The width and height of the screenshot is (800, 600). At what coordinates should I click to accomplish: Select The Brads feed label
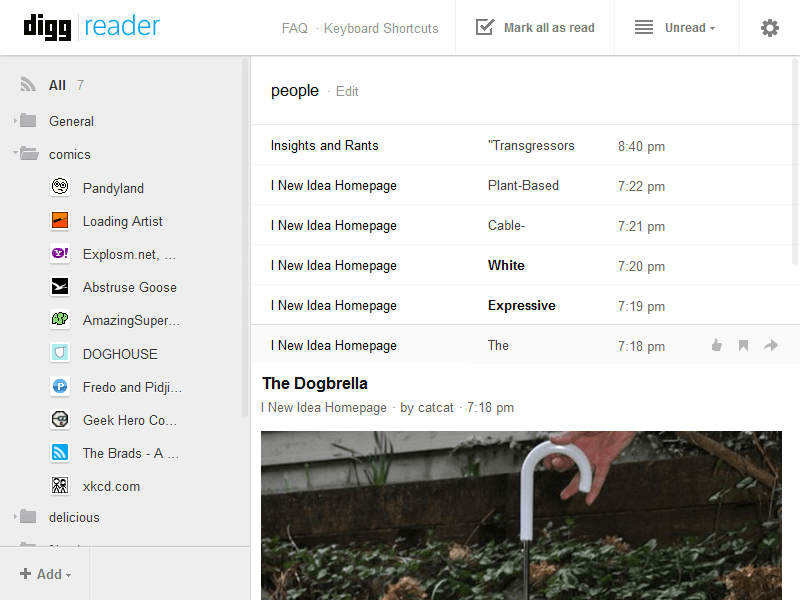coord(131,453)
